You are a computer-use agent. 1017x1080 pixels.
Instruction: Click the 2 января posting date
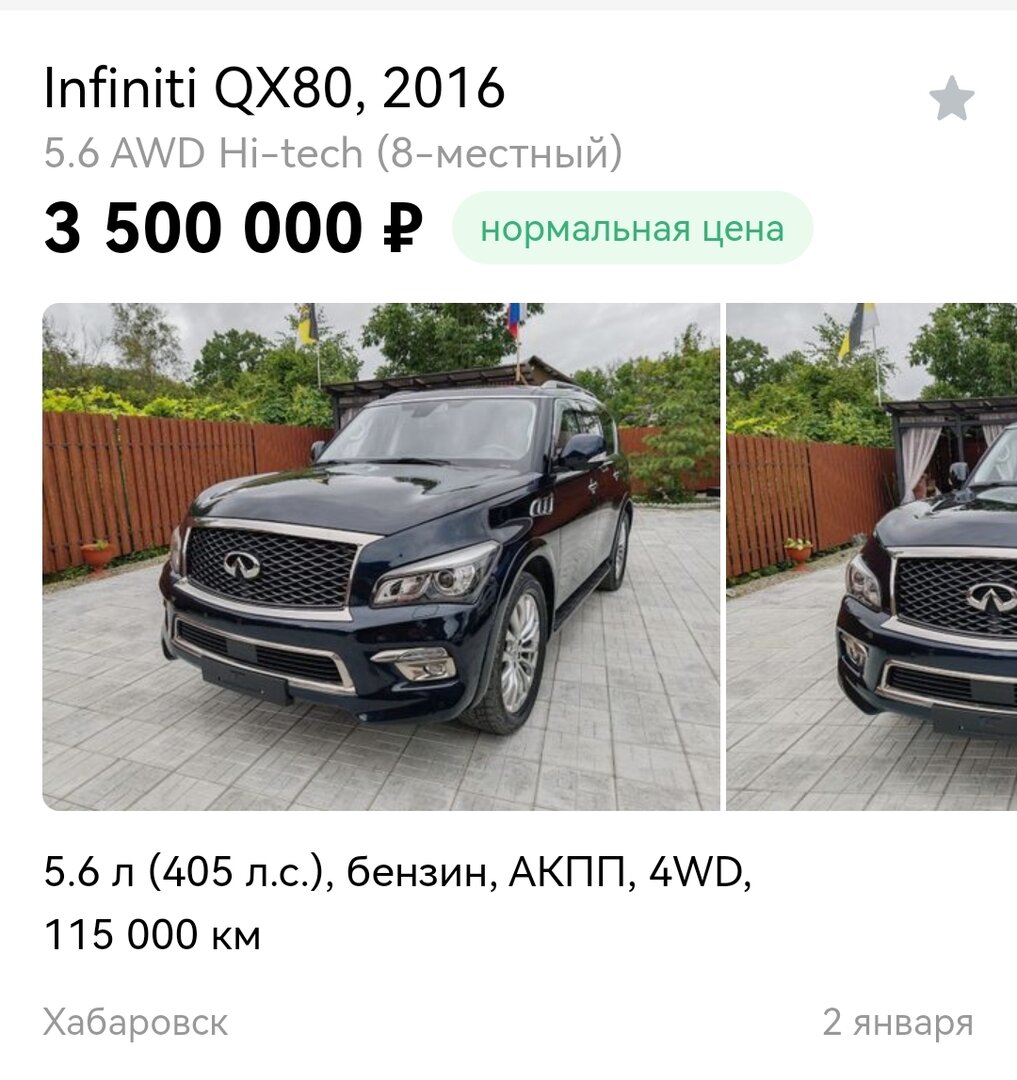pyautogui.click(x=898, y=1023)
